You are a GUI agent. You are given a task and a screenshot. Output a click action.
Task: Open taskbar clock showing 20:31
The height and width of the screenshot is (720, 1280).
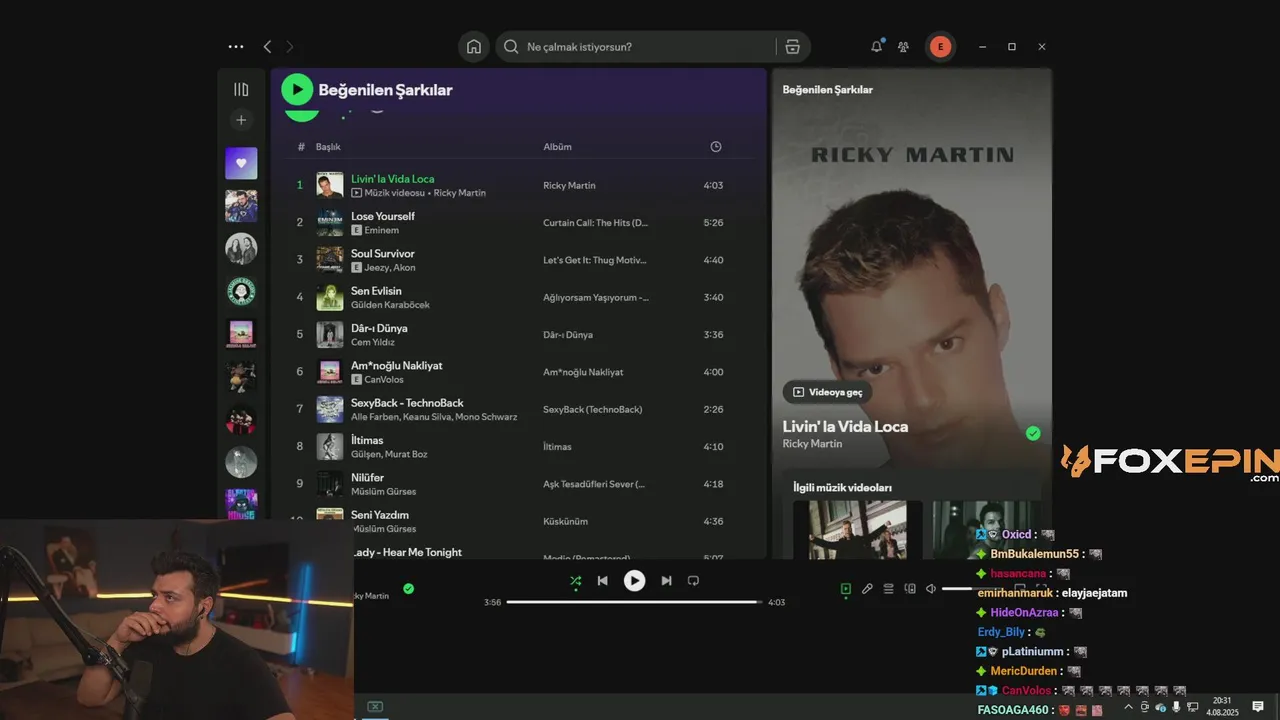click(1222, 706)
